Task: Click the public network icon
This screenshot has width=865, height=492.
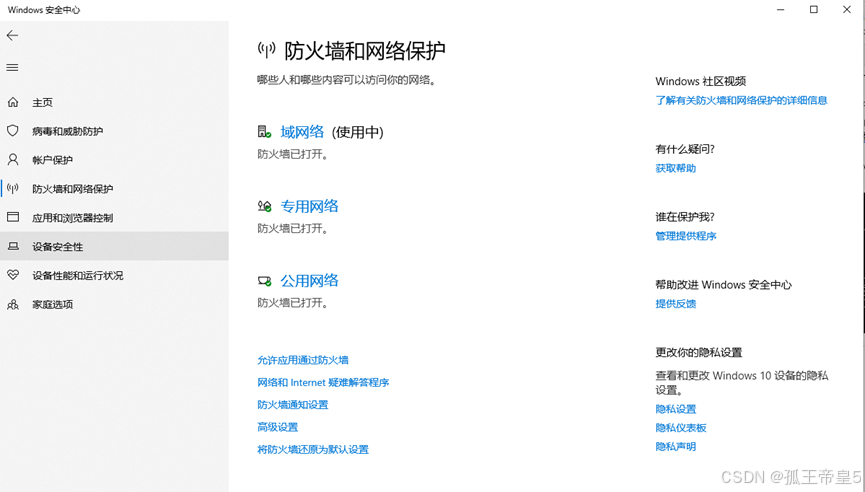Action: (x=264, y=281)
